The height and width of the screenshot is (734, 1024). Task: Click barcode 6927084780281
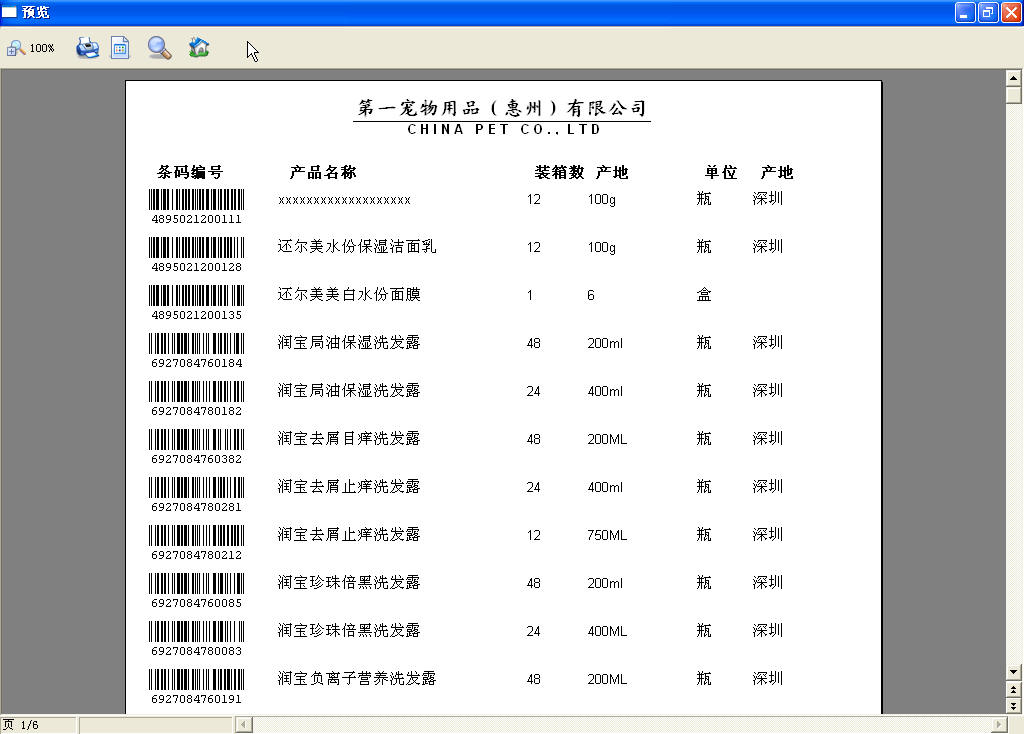[197, 494]
